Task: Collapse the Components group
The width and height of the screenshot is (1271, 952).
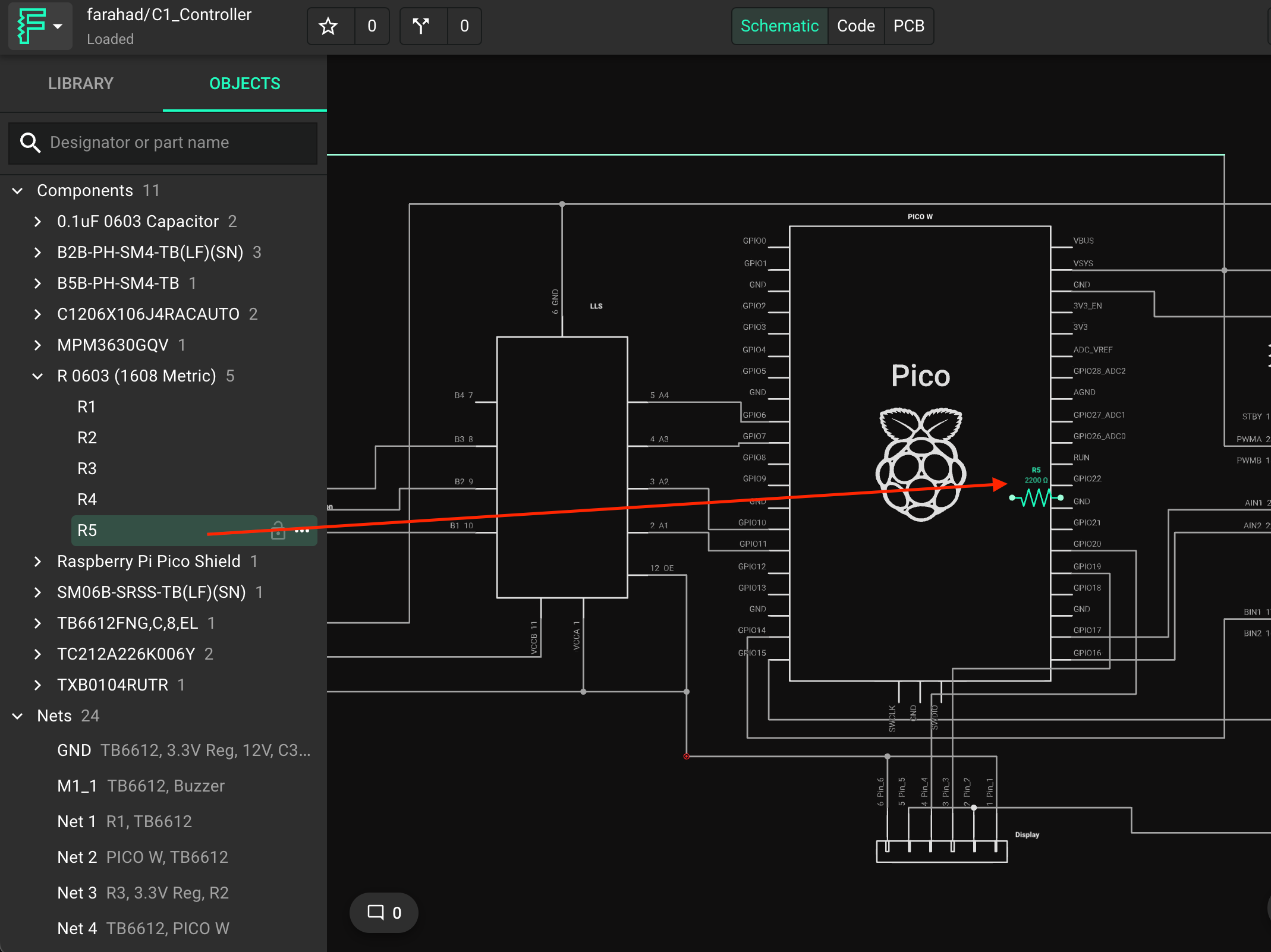Action: [x=18, y=191]
